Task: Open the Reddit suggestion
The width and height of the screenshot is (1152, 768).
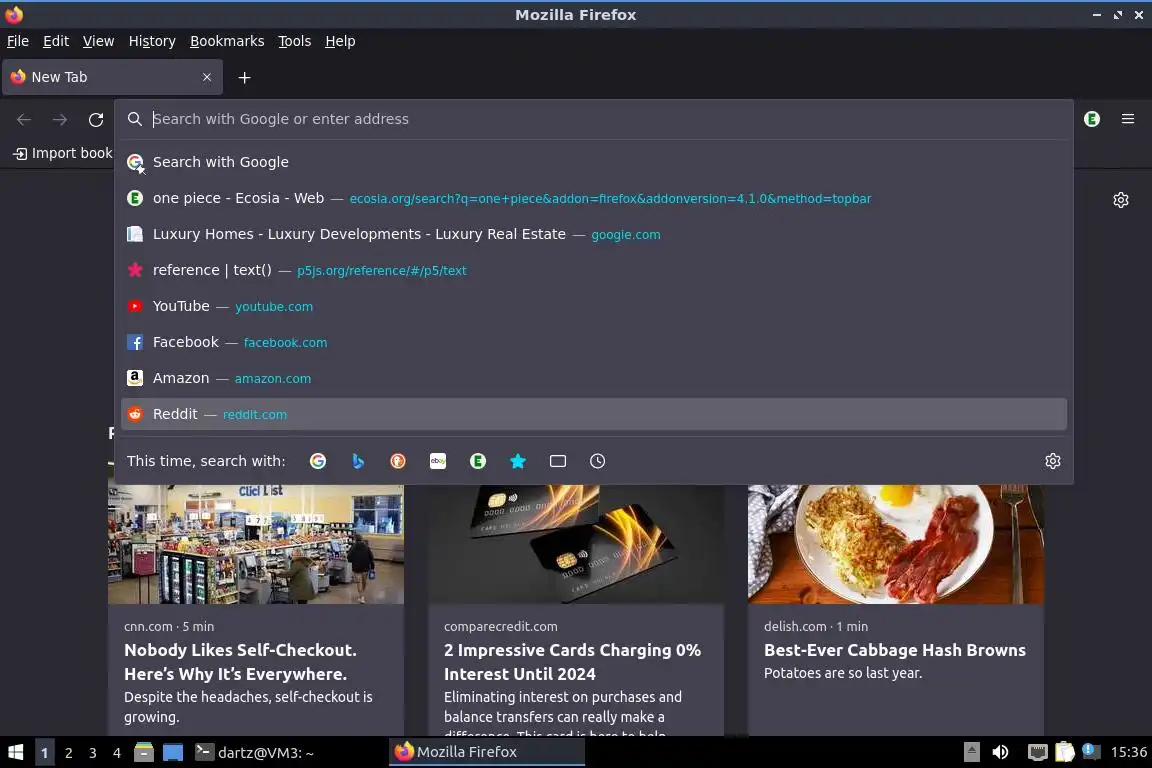Action: [594, 414]
